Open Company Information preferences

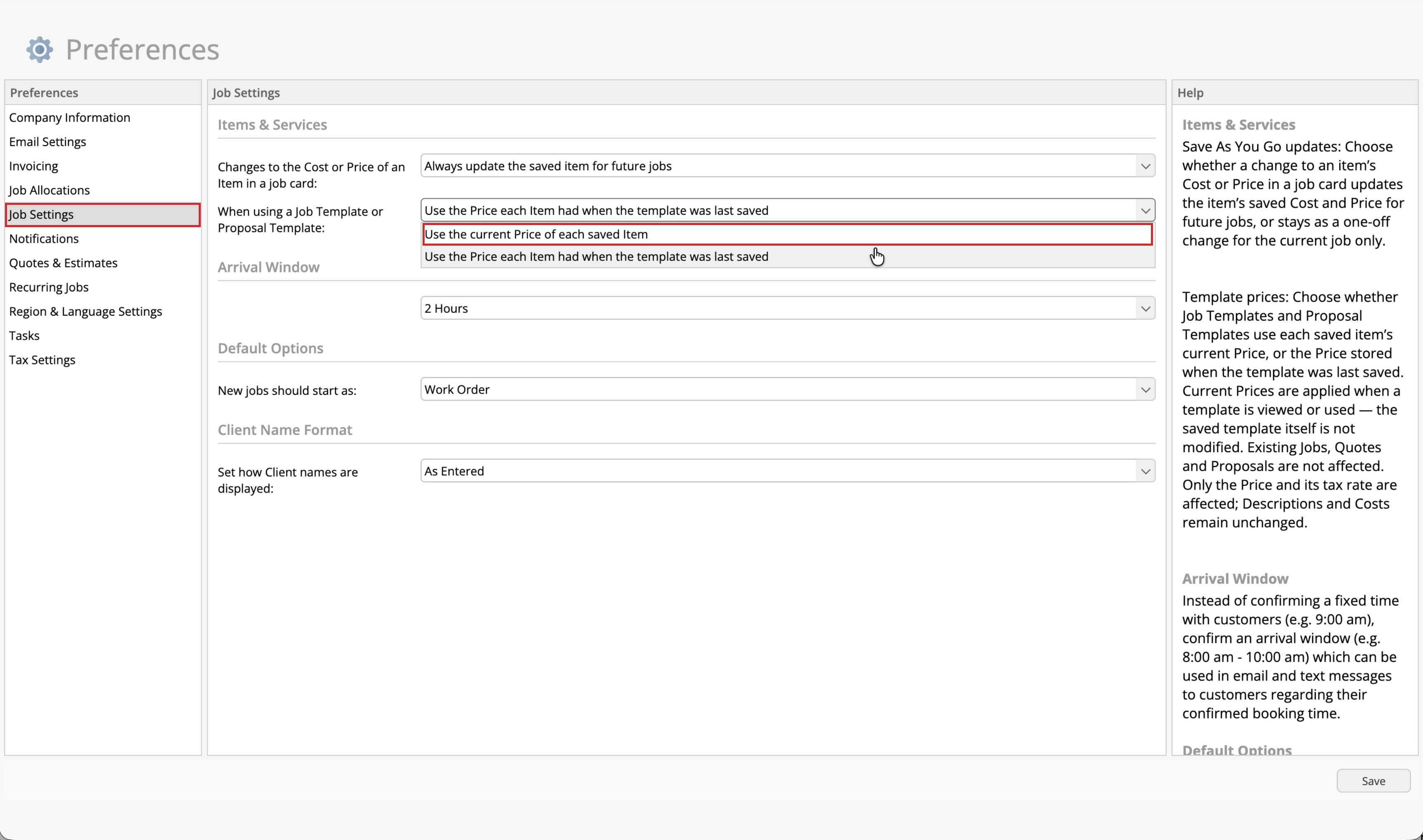70,118
